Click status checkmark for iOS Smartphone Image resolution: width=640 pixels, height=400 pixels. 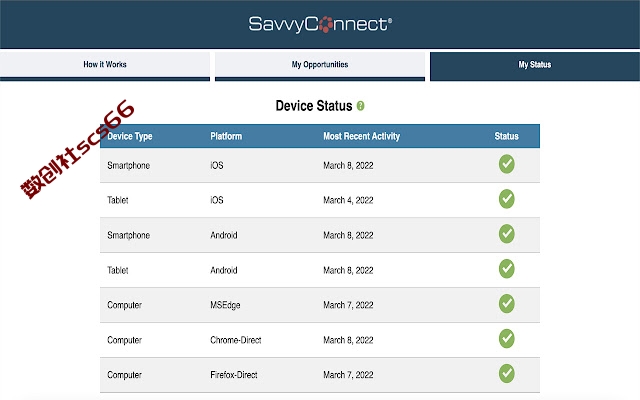click(x=507, y=164)
